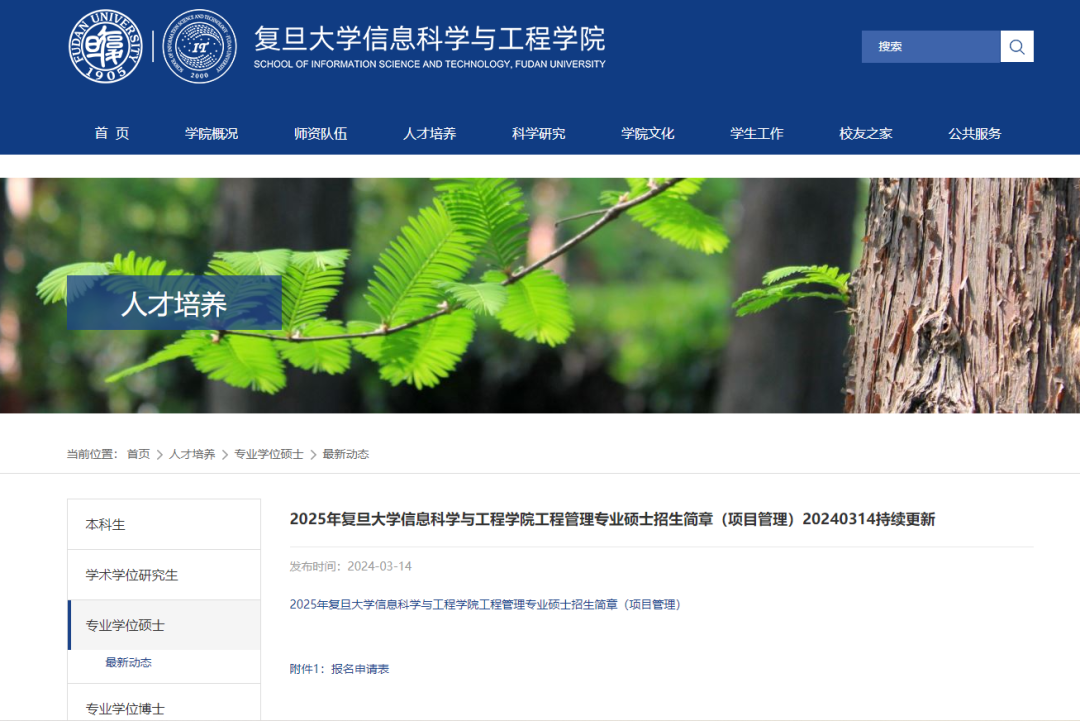This screenshot has width=1080, height=721.
Task: Open the 首页 navigation menu item
Action: click(x=112, y=134)
